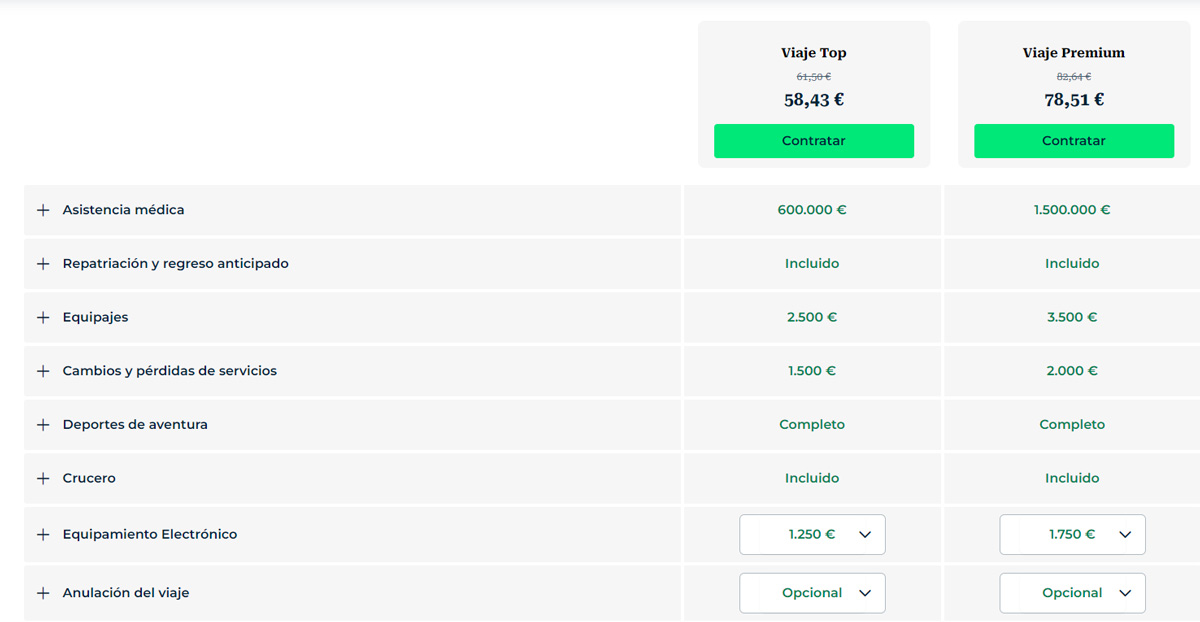Viewport: 1200px width, 622px height.
Task: Click Contratar button for Viaje Premium
Action: pos(1074,141)
